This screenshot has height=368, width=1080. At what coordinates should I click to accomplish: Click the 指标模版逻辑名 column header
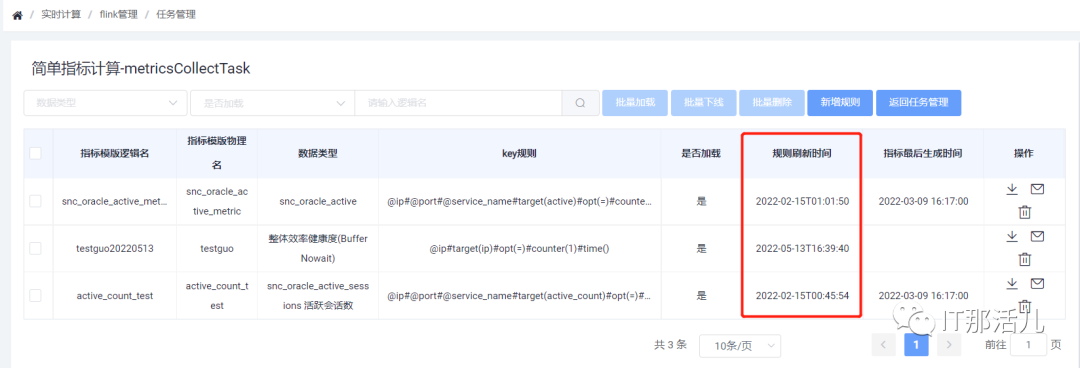(115, 154)
